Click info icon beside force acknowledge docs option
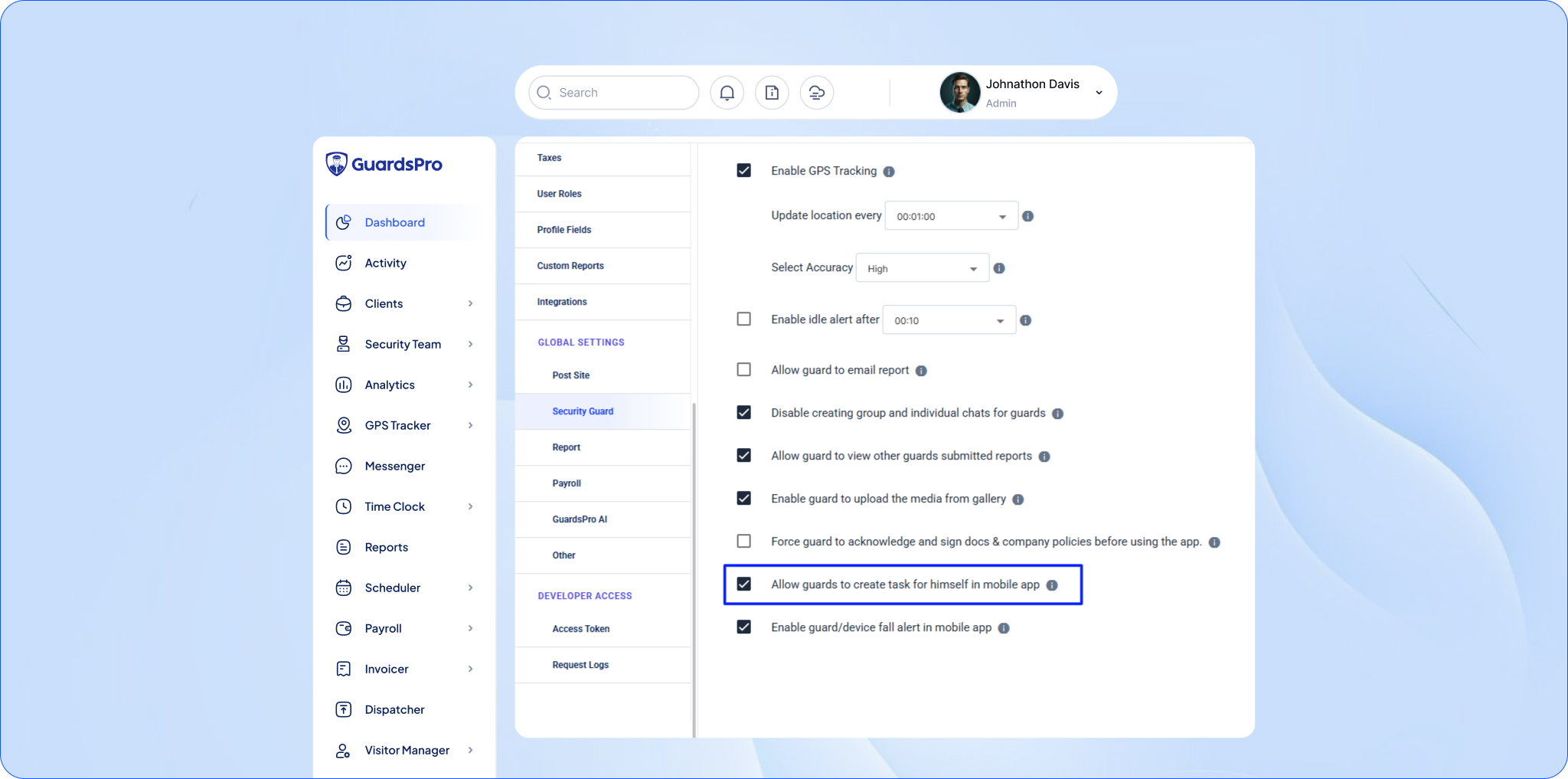Viewport: 1568px width, 779px height. (1214, 542)
